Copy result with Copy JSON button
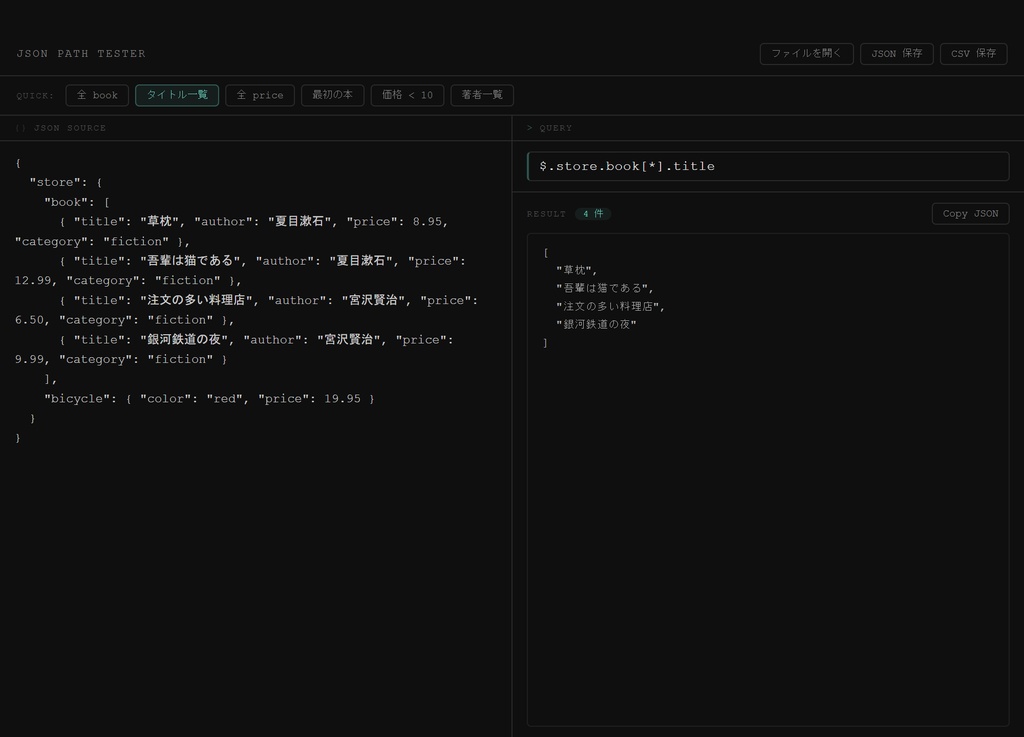Screen dimensions: 1024x737 pos(970,213)
